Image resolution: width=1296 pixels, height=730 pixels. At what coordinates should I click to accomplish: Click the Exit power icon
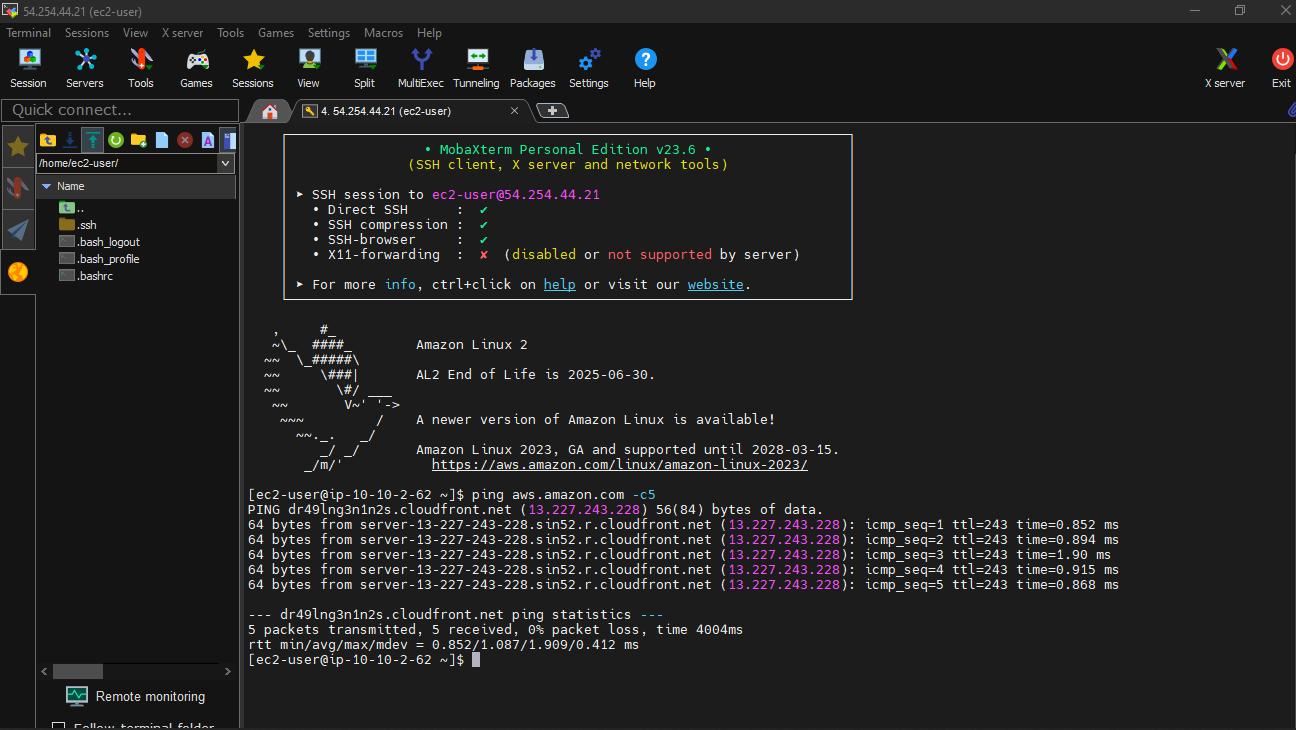pos(1281,68)
